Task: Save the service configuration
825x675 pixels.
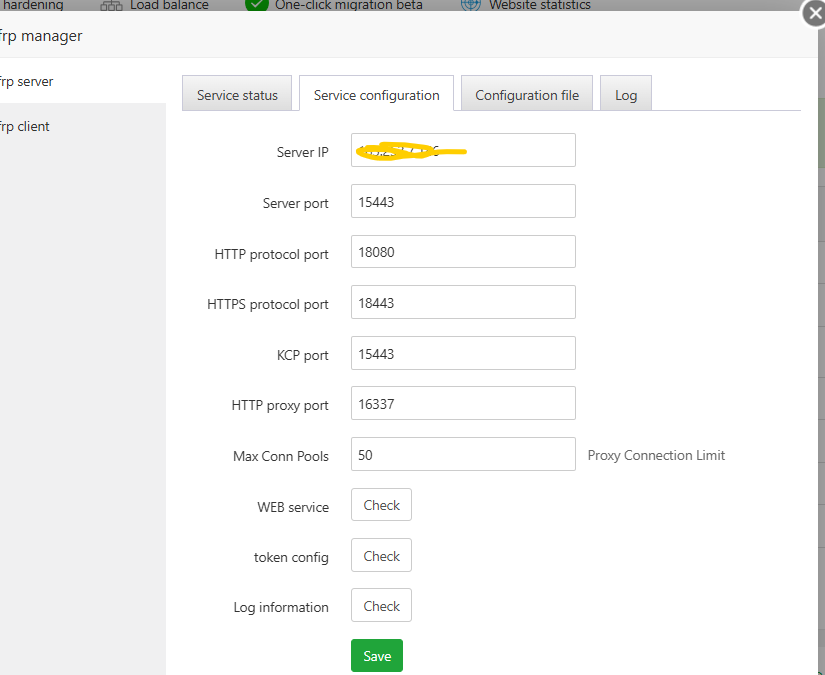Action: (x=377, y=656)
